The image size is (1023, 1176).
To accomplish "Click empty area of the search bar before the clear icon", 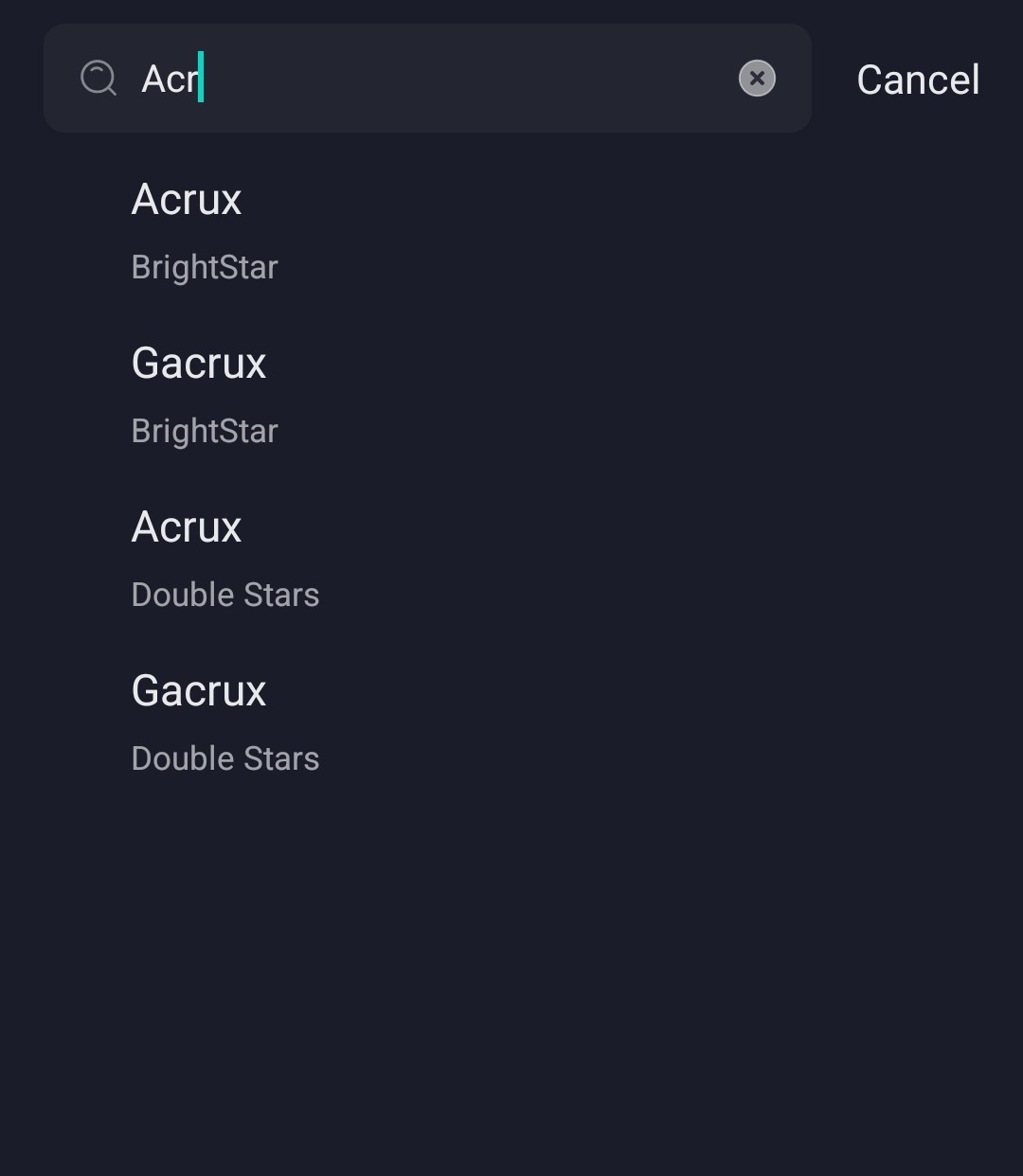I will pos(469,79).
